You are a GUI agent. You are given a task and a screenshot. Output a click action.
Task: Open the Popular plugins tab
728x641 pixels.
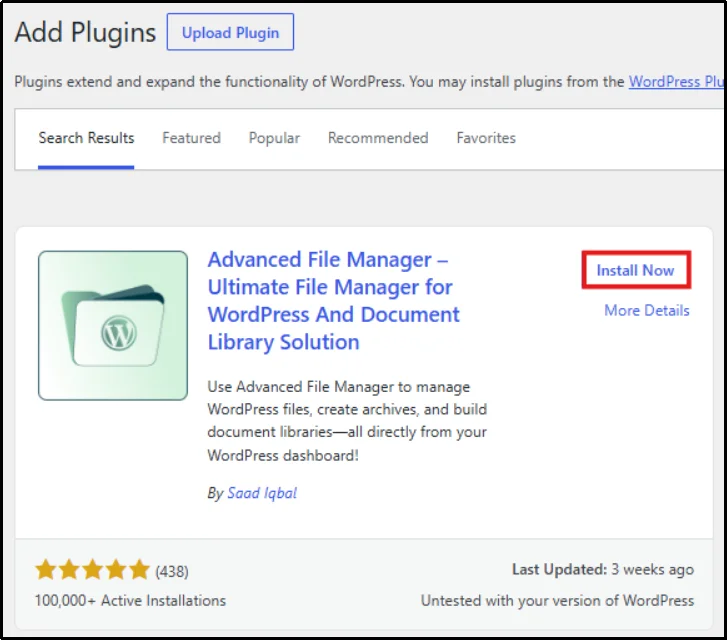274,138
